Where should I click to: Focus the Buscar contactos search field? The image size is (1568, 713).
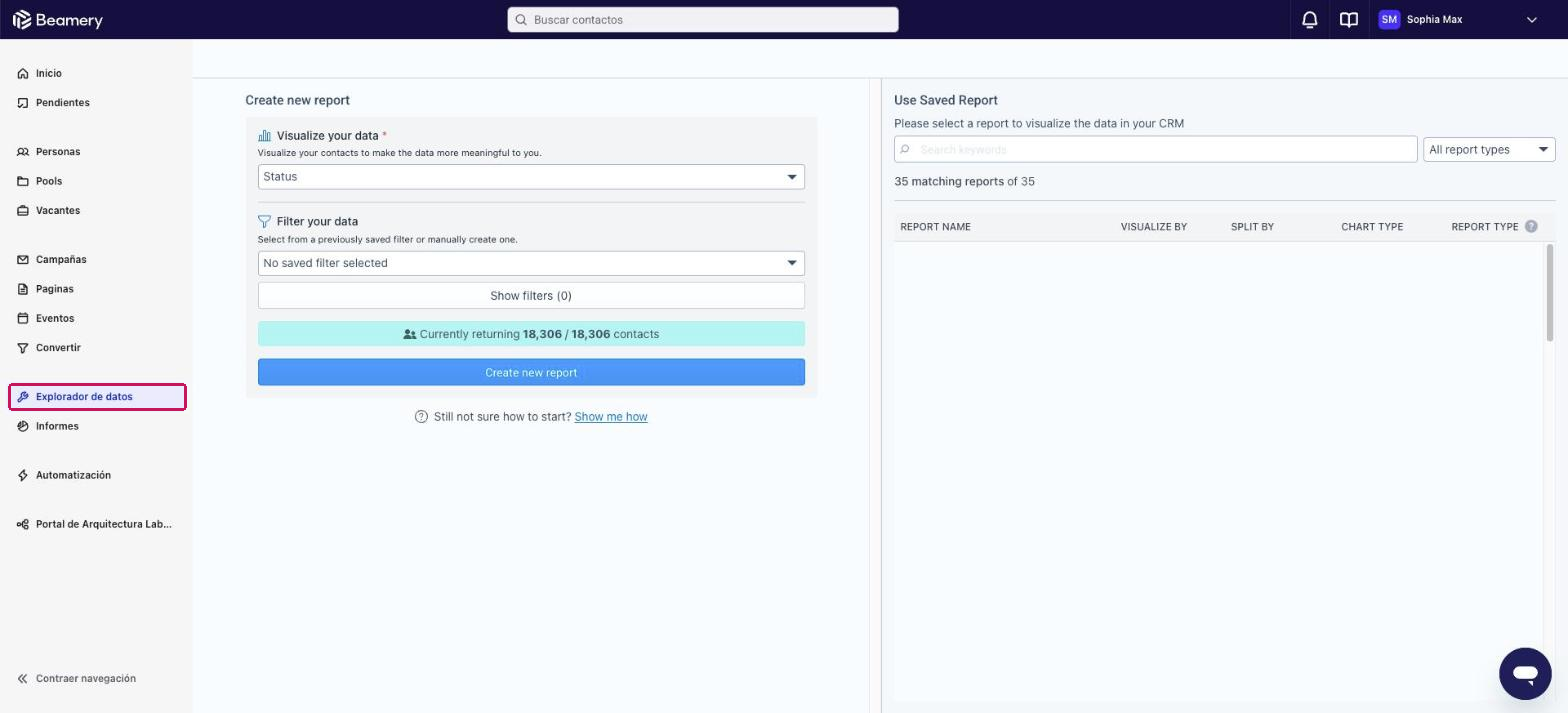point(702,20)
